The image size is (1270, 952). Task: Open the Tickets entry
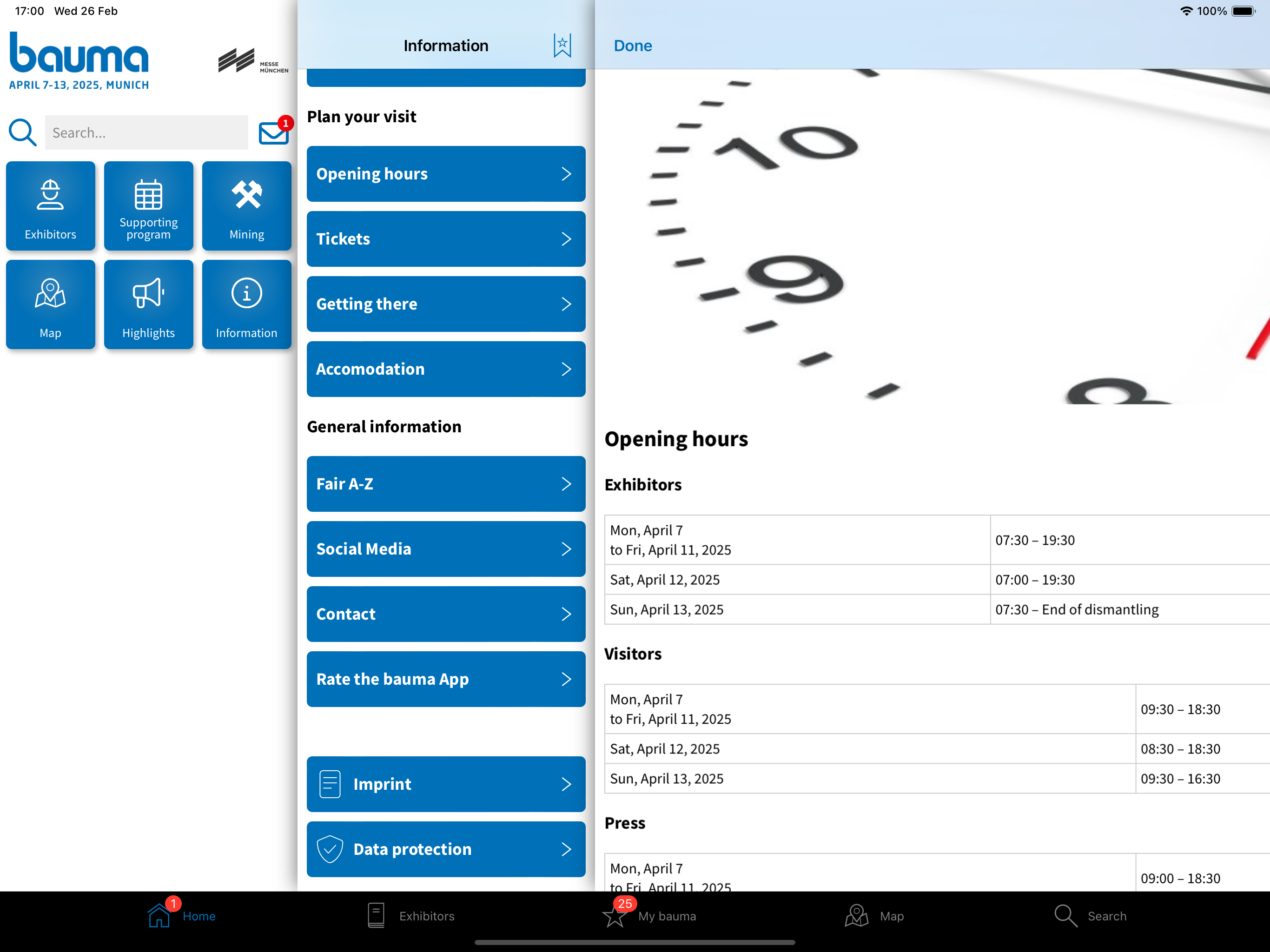point(446,239)
